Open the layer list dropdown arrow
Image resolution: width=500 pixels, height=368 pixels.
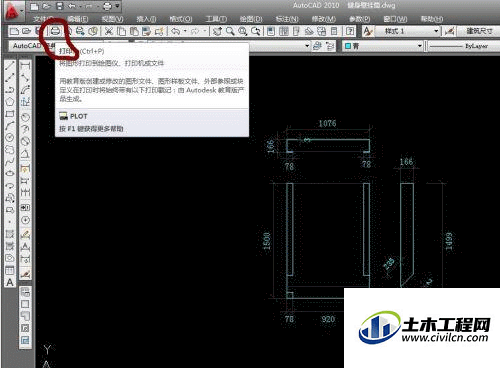pyautogui.click(x=307, y=46)
